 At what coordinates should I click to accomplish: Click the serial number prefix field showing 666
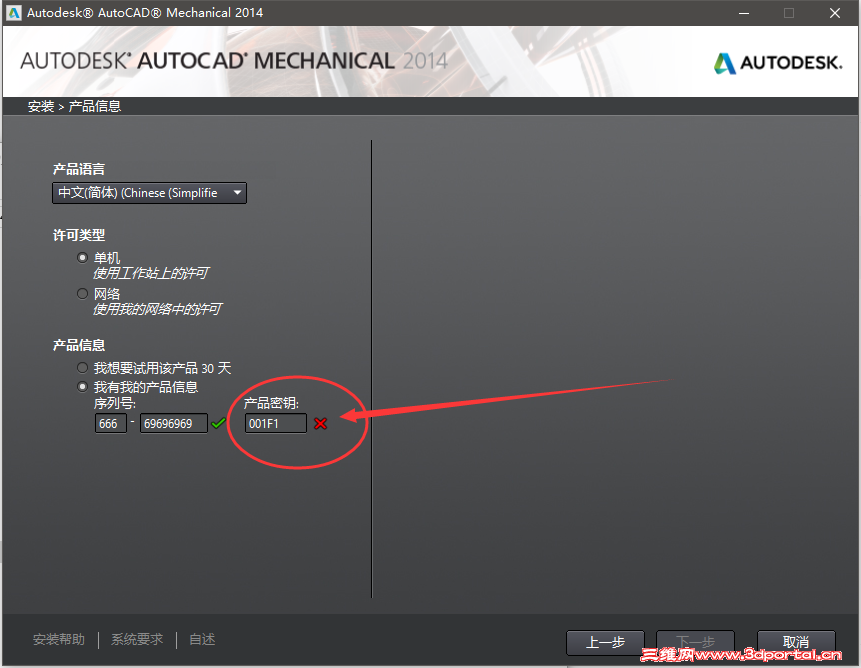click(x=111, y=423)
